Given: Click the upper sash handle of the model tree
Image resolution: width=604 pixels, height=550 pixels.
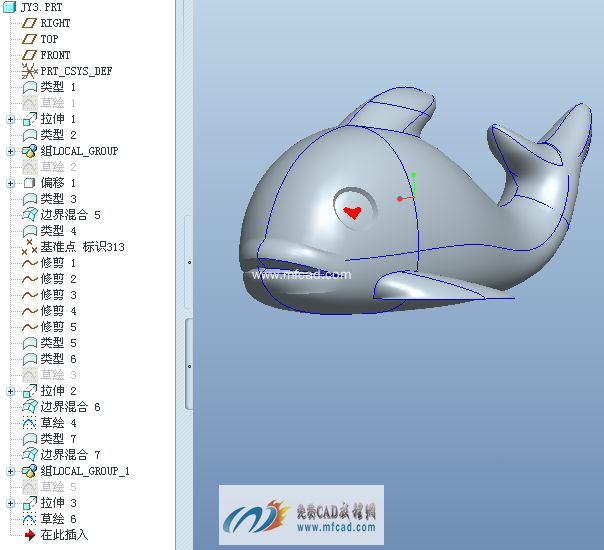Looking at the screenshot, I should coord(189,262).
